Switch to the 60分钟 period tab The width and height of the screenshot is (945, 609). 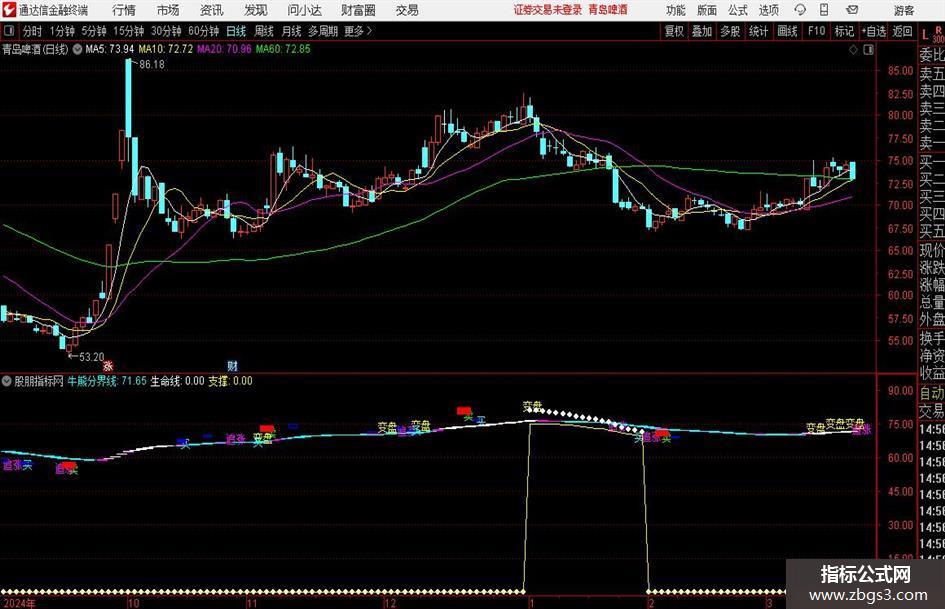point(204,31)
